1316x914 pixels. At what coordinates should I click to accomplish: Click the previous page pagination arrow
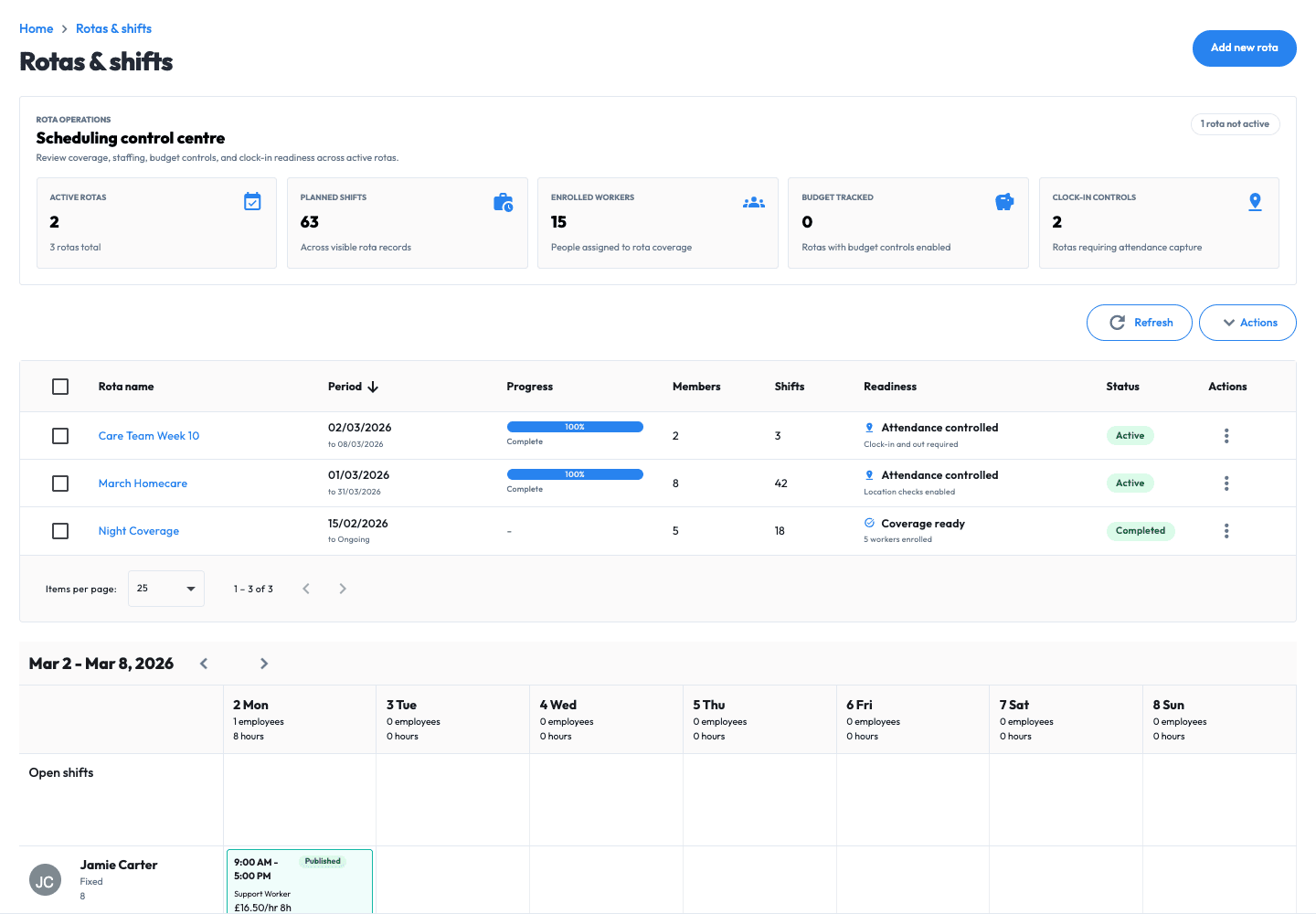pyautogui.click(x=306, y=589)
